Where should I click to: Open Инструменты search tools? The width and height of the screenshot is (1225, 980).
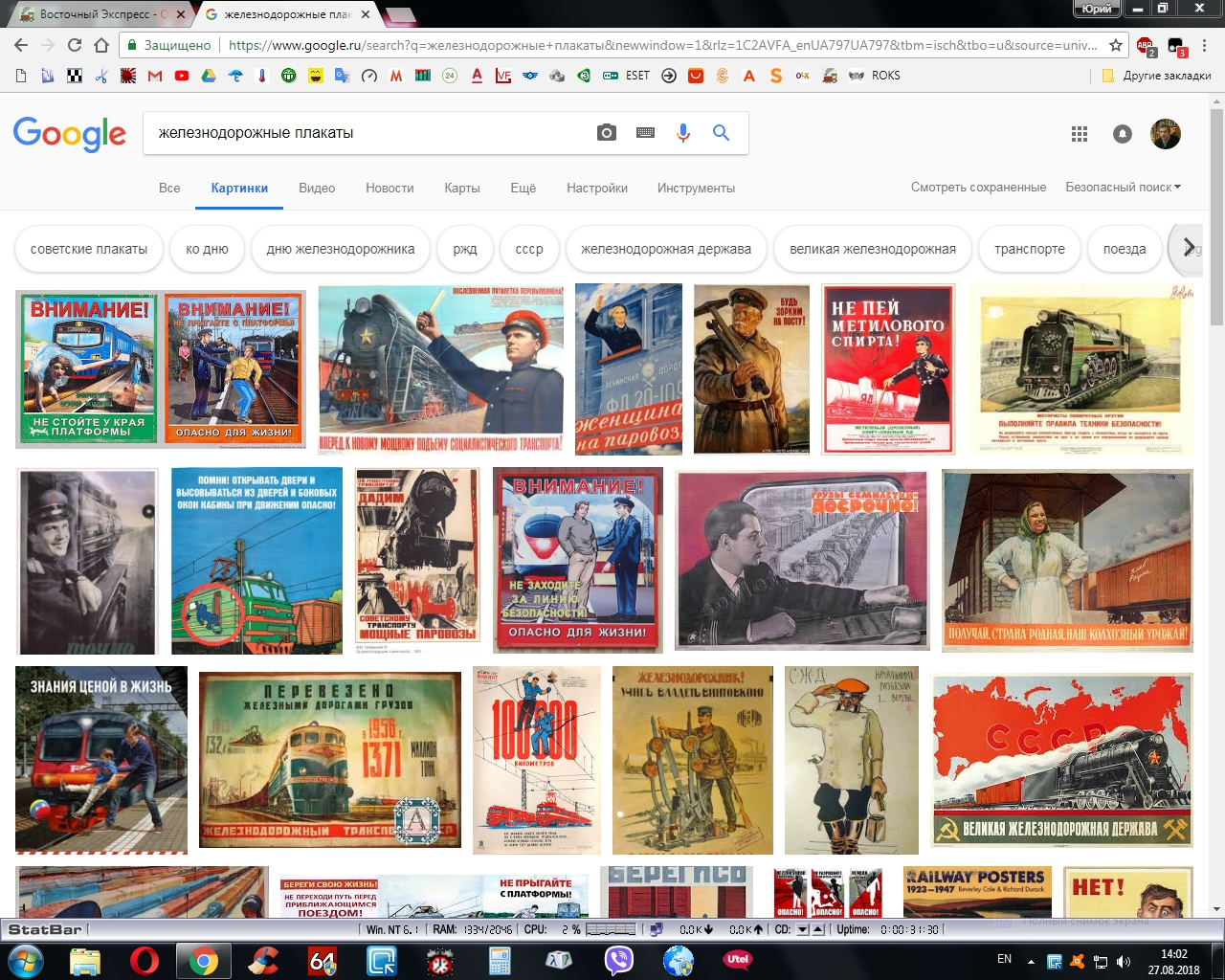(696, 188)
